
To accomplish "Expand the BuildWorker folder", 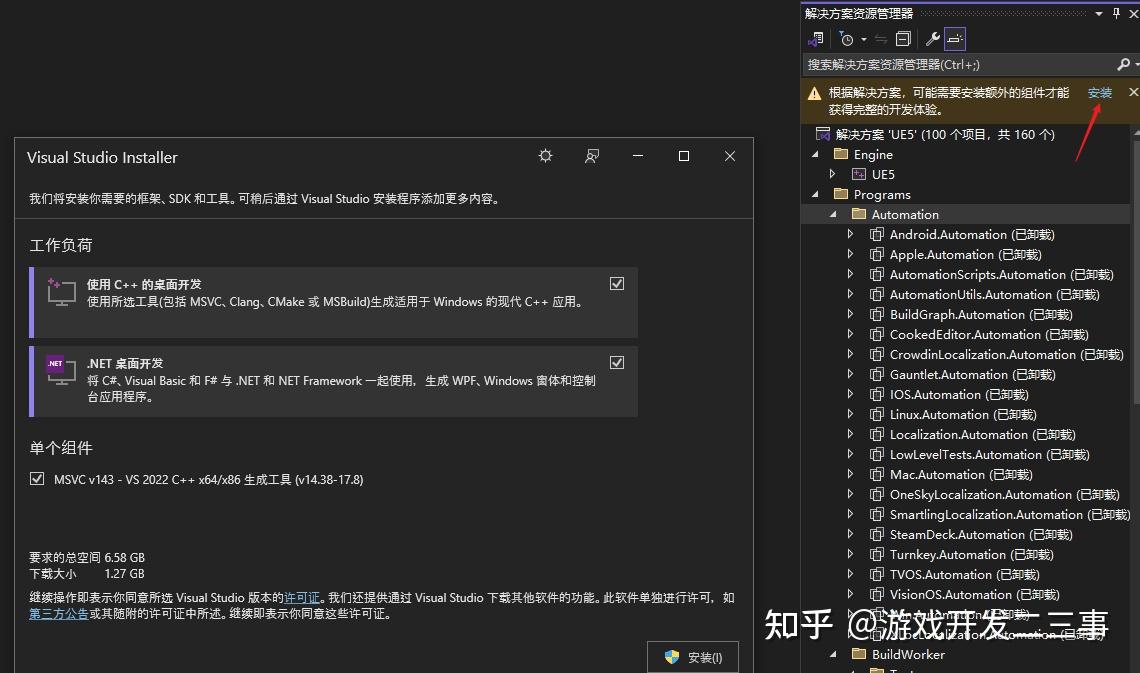I will click(833, 654).
